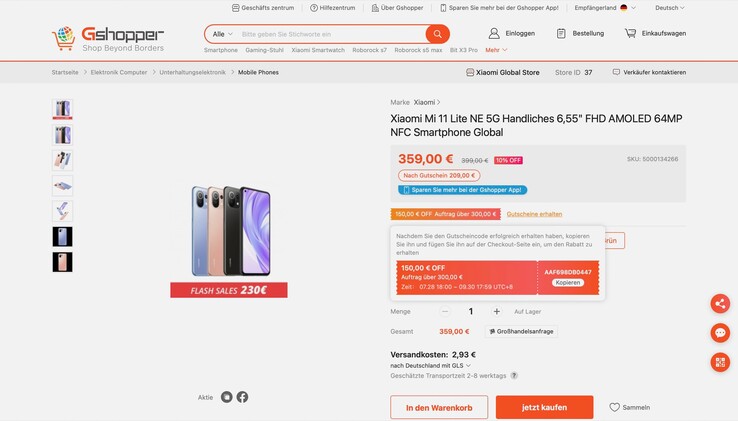738x421 pixels.
Task: Expand the Deutsch language dropdown
Action: (x=670, y=7)
